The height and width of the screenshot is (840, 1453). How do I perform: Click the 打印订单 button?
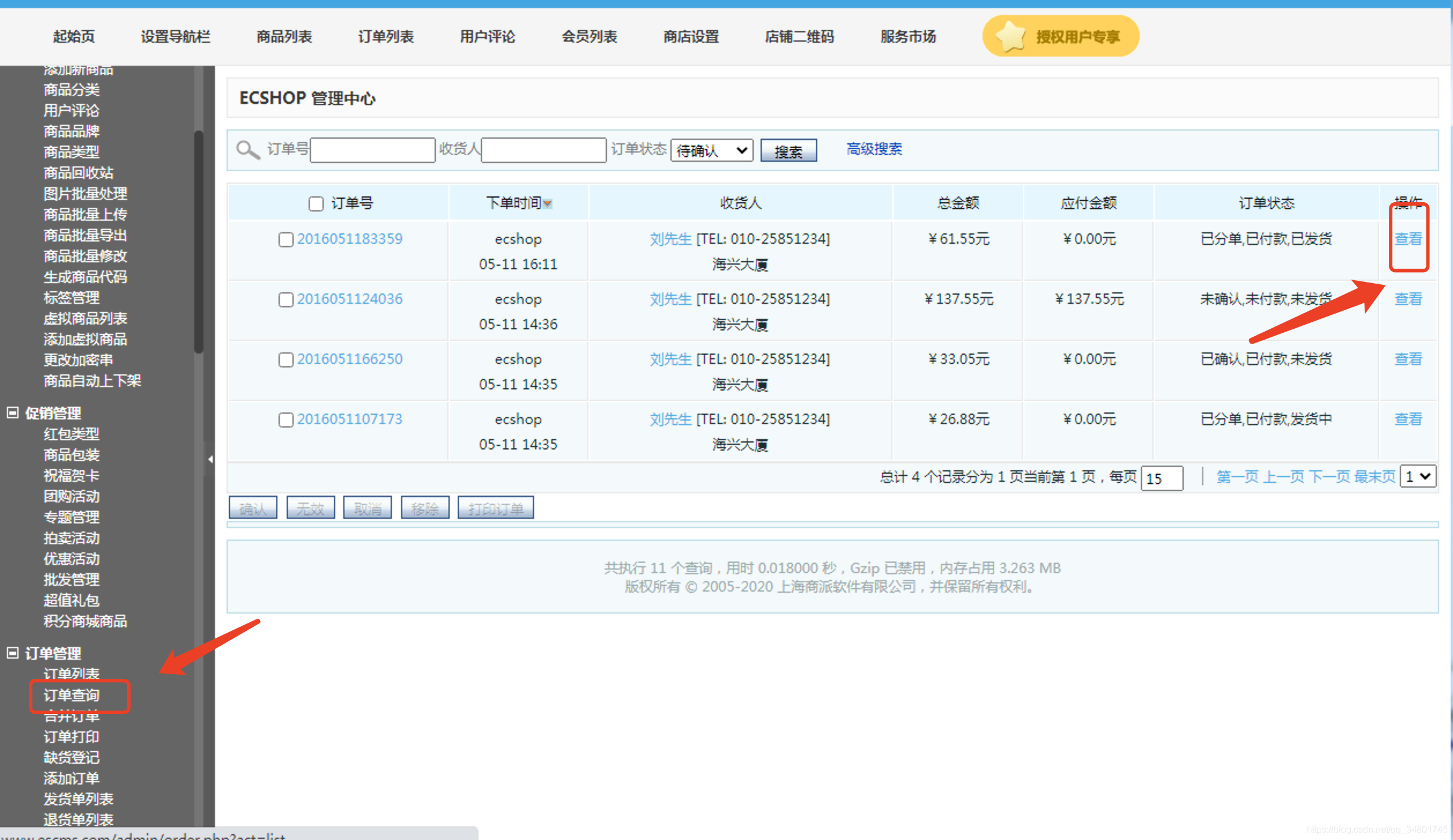pos(495,508)
